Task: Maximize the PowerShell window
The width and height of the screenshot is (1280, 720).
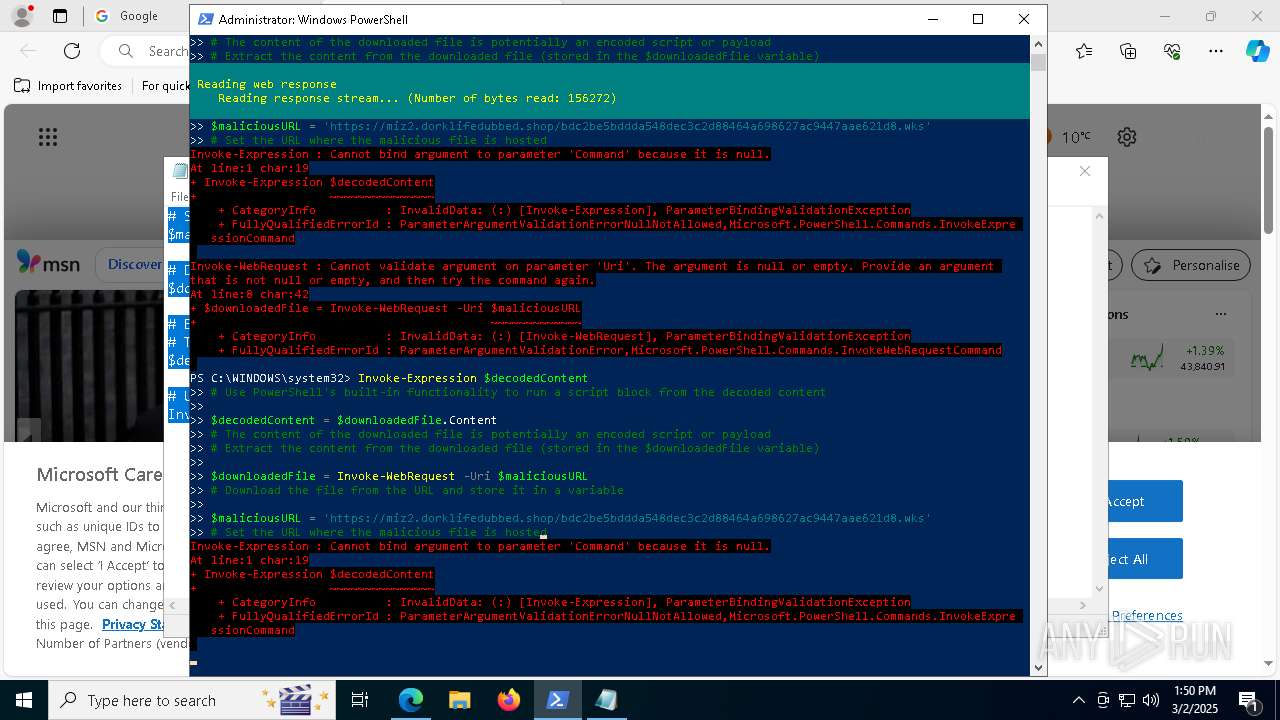Action: click(978, 19)
